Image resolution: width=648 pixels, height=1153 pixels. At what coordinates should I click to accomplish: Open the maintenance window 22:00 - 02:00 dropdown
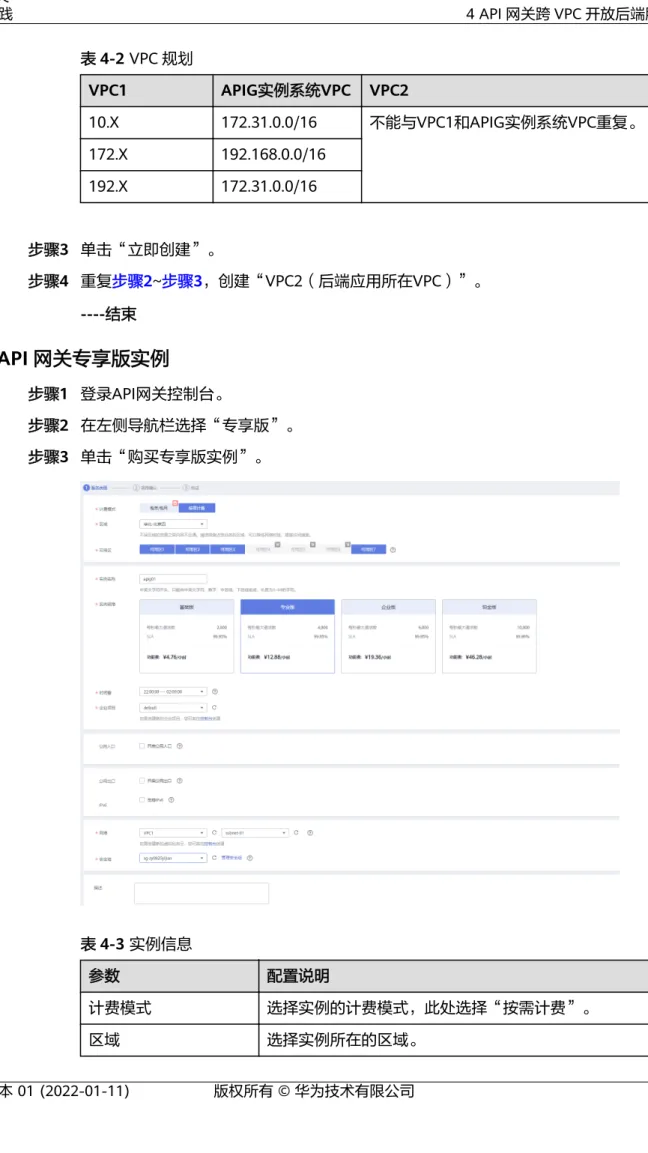click(x=173, y=691)
